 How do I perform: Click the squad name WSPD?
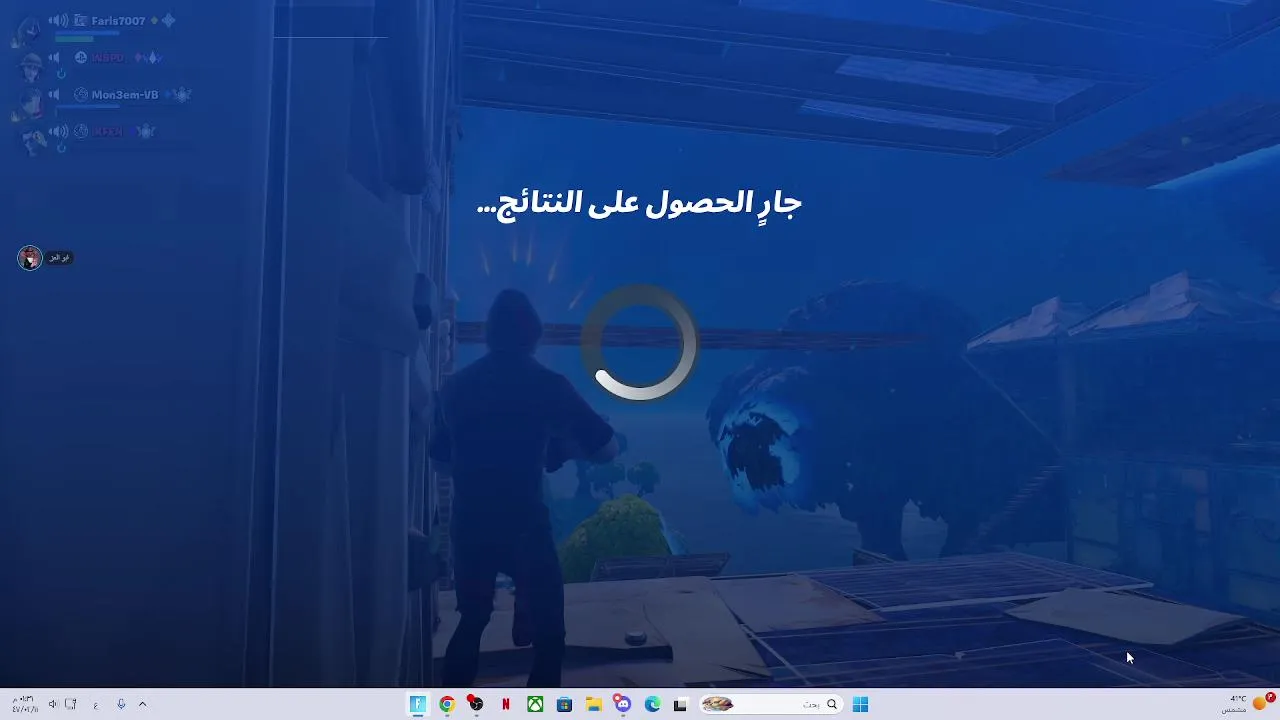108,58
